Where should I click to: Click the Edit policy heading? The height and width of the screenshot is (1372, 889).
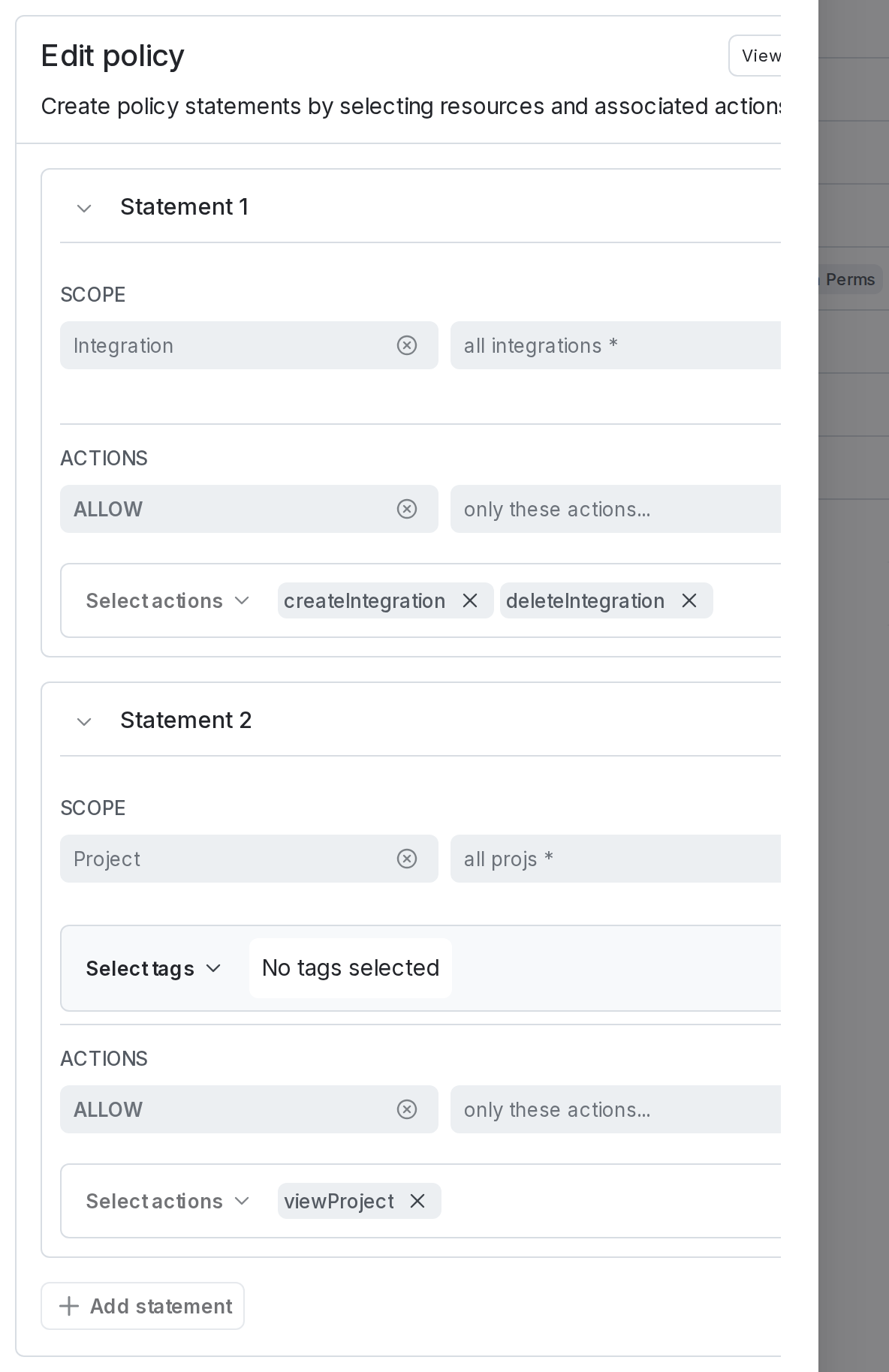click(x=113, y=56)
